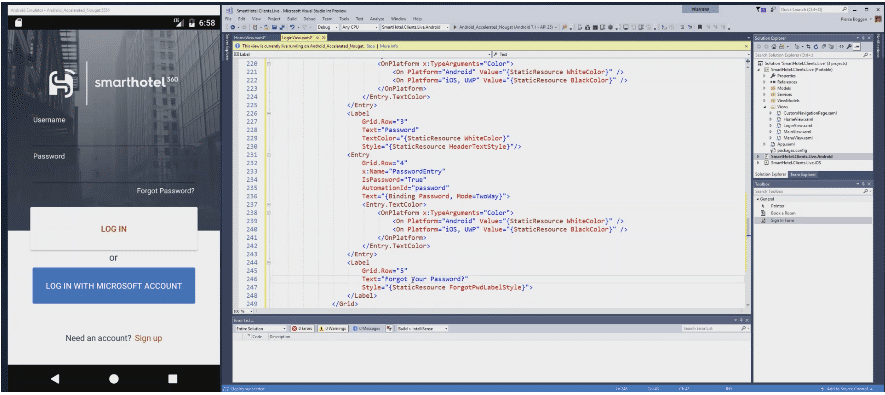This screenshot has width=885, height=395.
Task: Click code line 246 Forgot Your Password text
Action: tap(426, 279)
